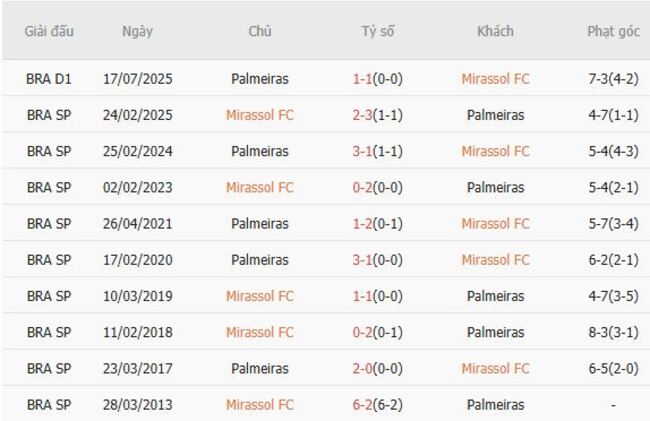Click the 'Phạt góc' column header
This screenshot has width=650, height=421.
(613, 31)
